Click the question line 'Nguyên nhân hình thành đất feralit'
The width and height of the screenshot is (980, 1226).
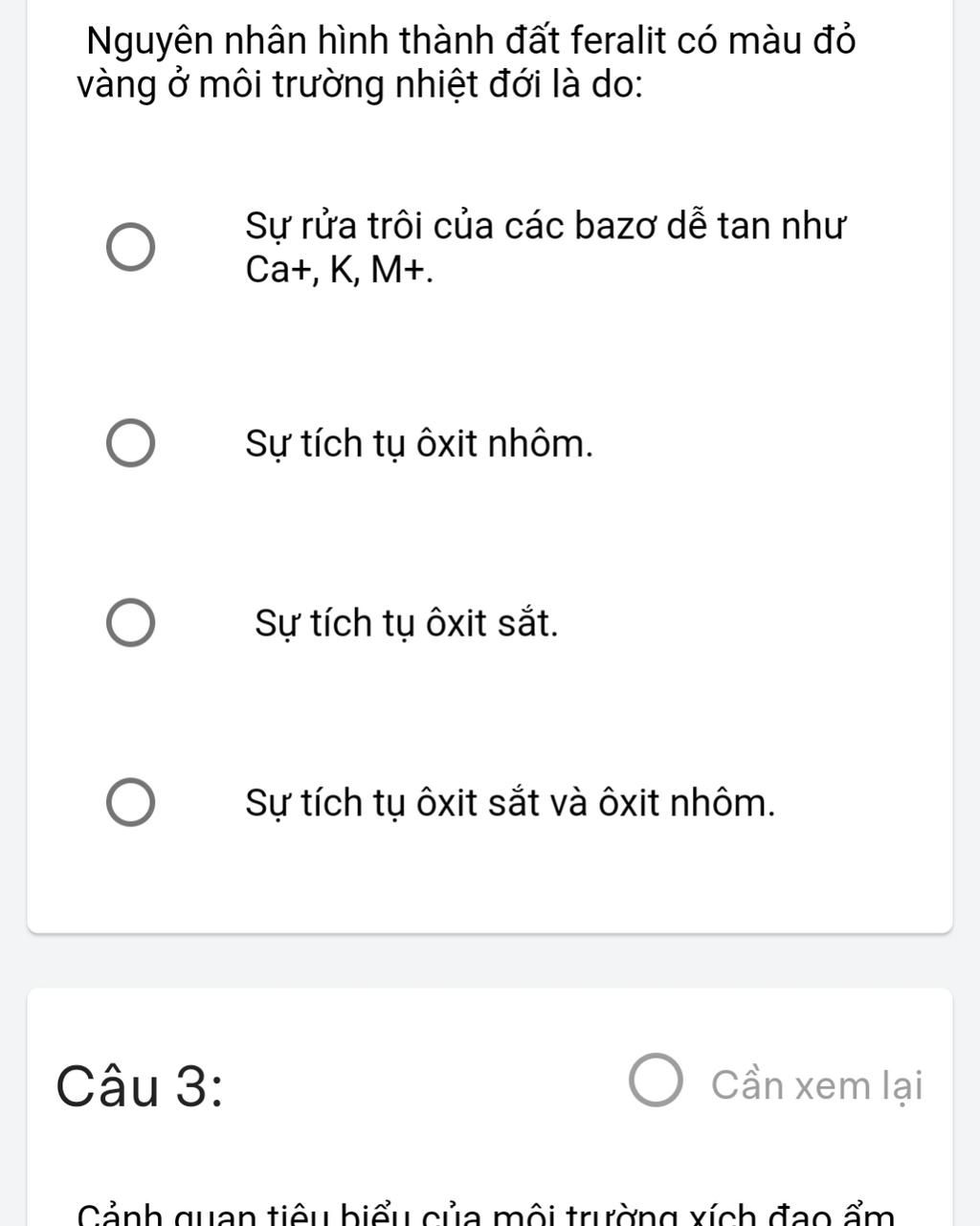point(469,41)
